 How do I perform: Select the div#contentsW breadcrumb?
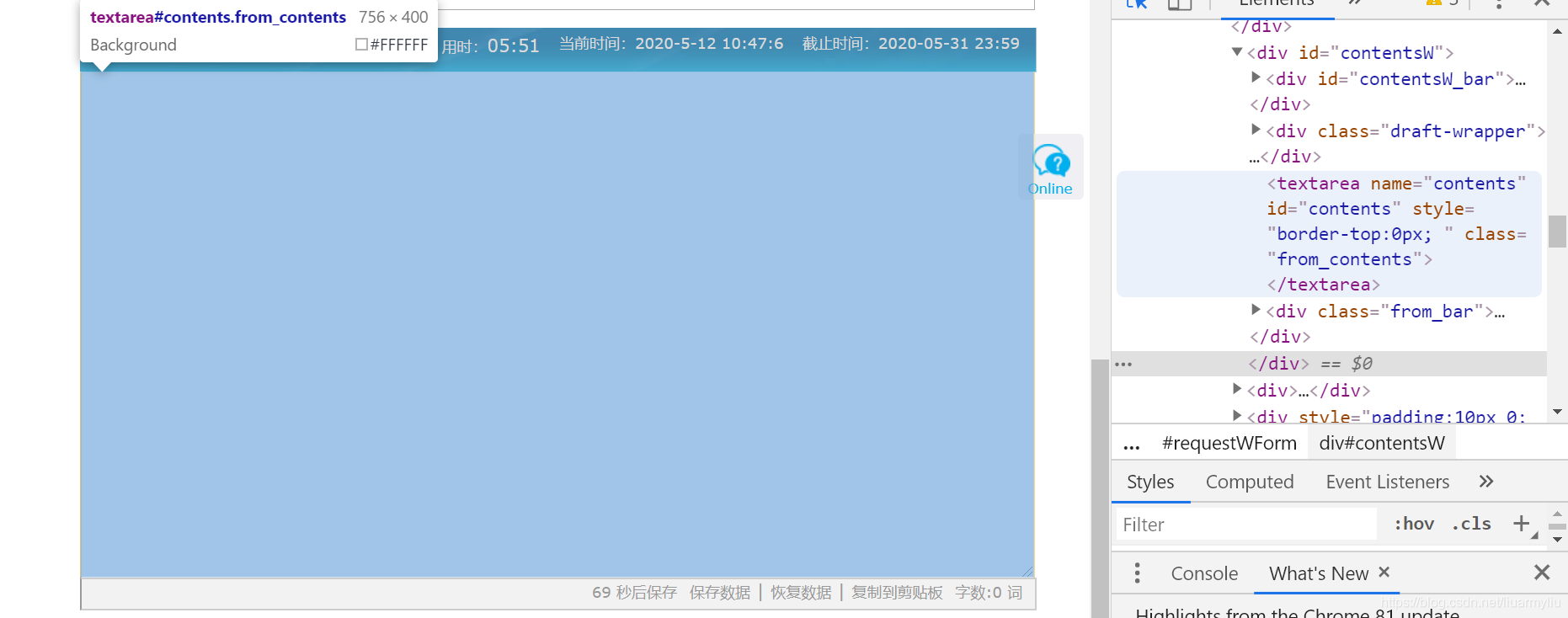click(x=1382, y=443)
